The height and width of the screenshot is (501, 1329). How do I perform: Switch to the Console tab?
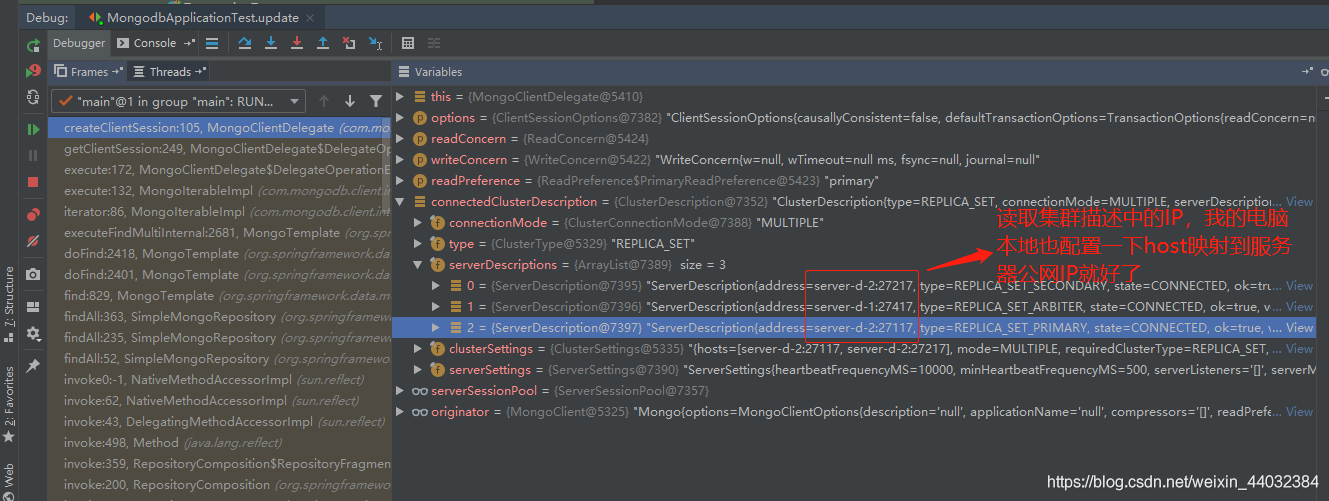(x=155, y=43)
